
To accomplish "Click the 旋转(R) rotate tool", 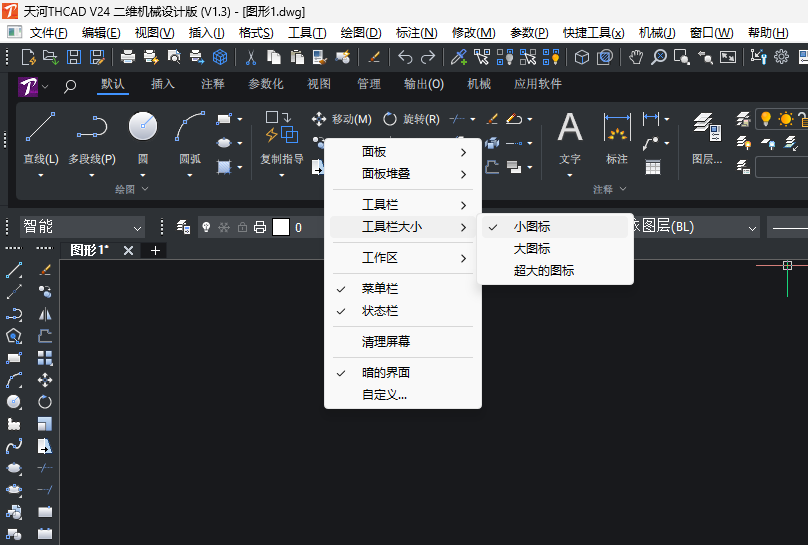I will (x=411, y=119).
